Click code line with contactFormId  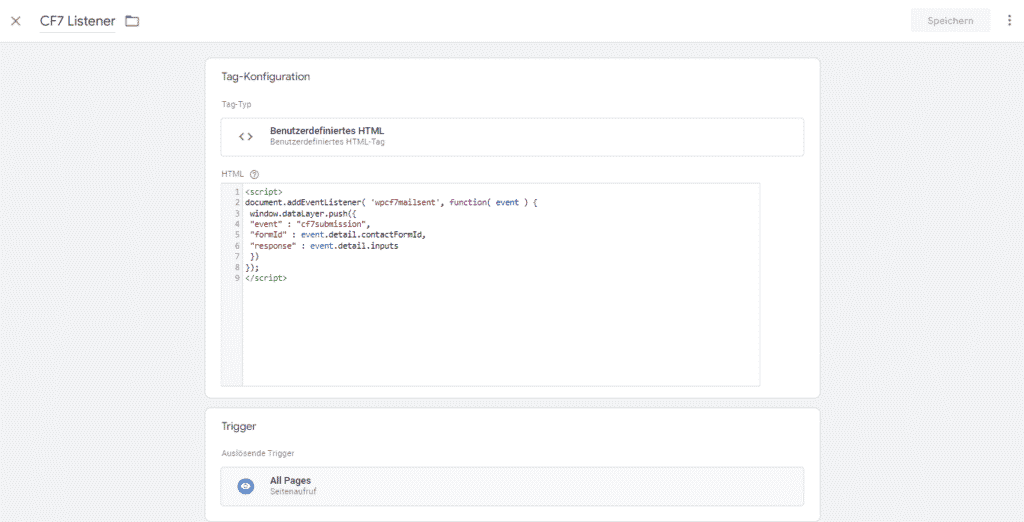[337, 234]
